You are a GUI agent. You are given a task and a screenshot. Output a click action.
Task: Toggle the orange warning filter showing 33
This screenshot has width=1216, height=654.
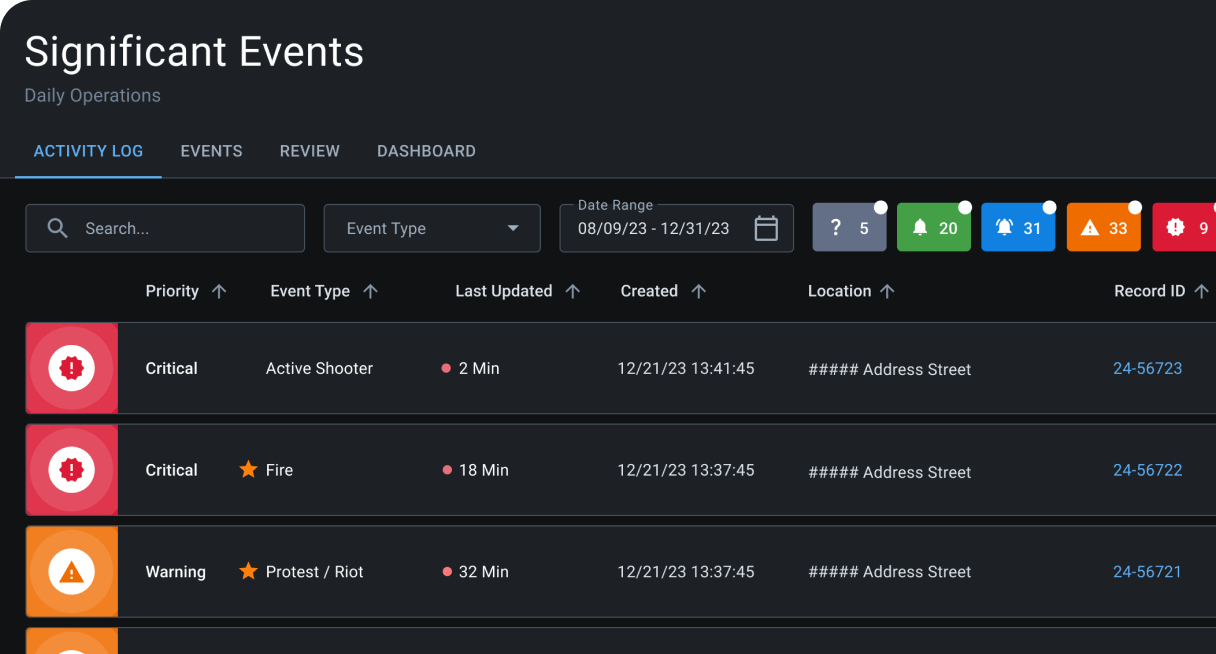coord(1103,228)
